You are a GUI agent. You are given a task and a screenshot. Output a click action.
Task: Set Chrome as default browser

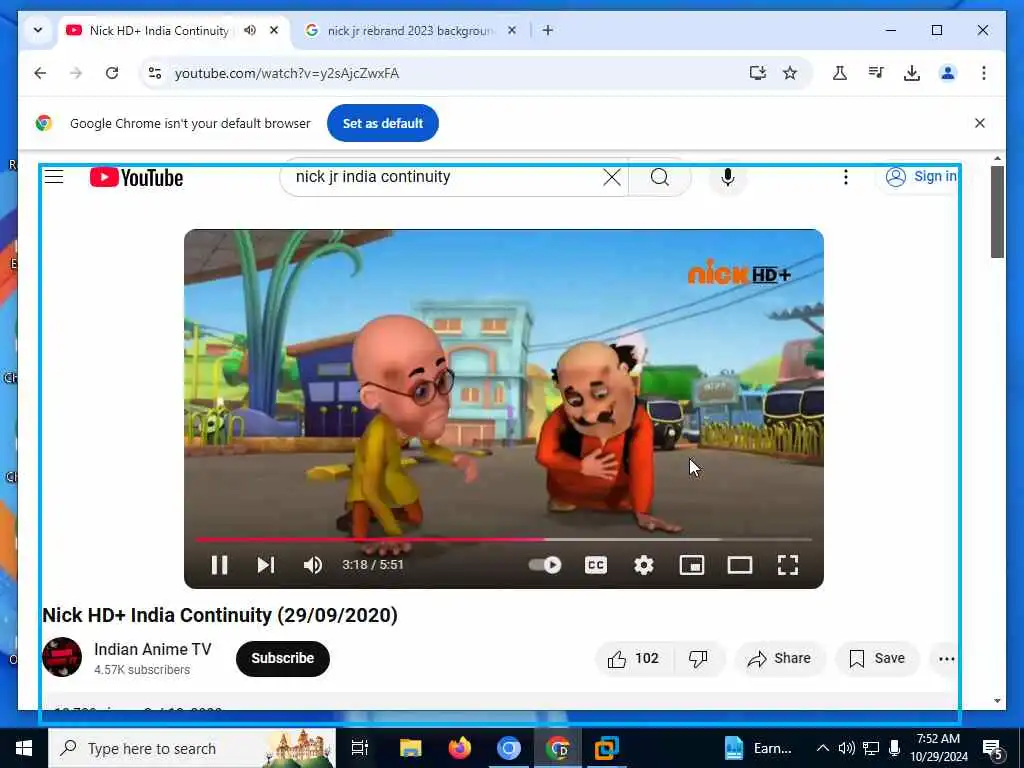pos(383,123)
